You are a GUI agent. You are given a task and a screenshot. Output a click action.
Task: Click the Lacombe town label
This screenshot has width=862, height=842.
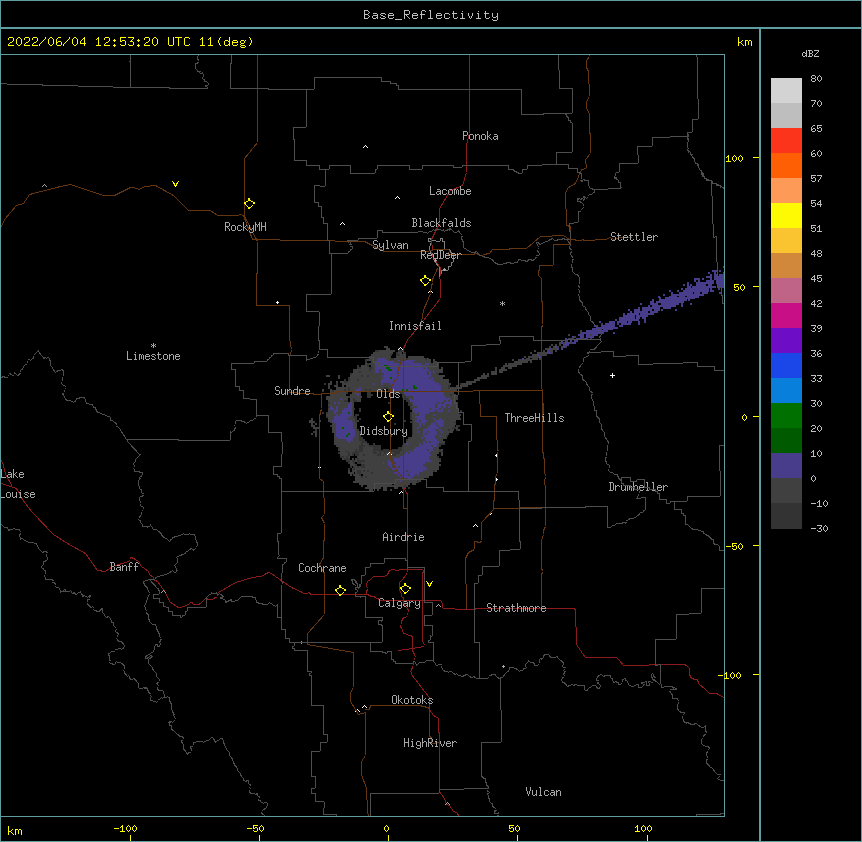click(450, 191)
